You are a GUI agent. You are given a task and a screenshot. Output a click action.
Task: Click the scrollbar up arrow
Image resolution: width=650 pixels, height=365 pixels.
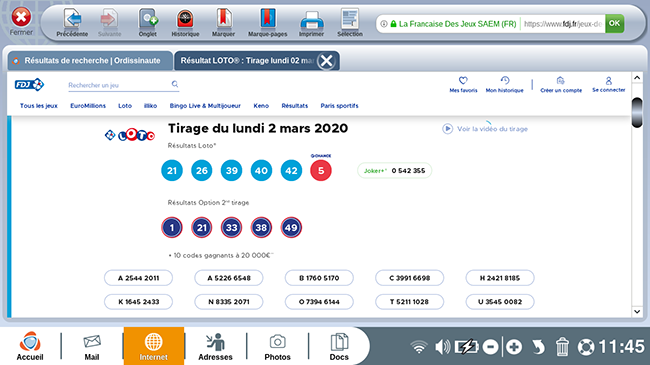point(637,78)
